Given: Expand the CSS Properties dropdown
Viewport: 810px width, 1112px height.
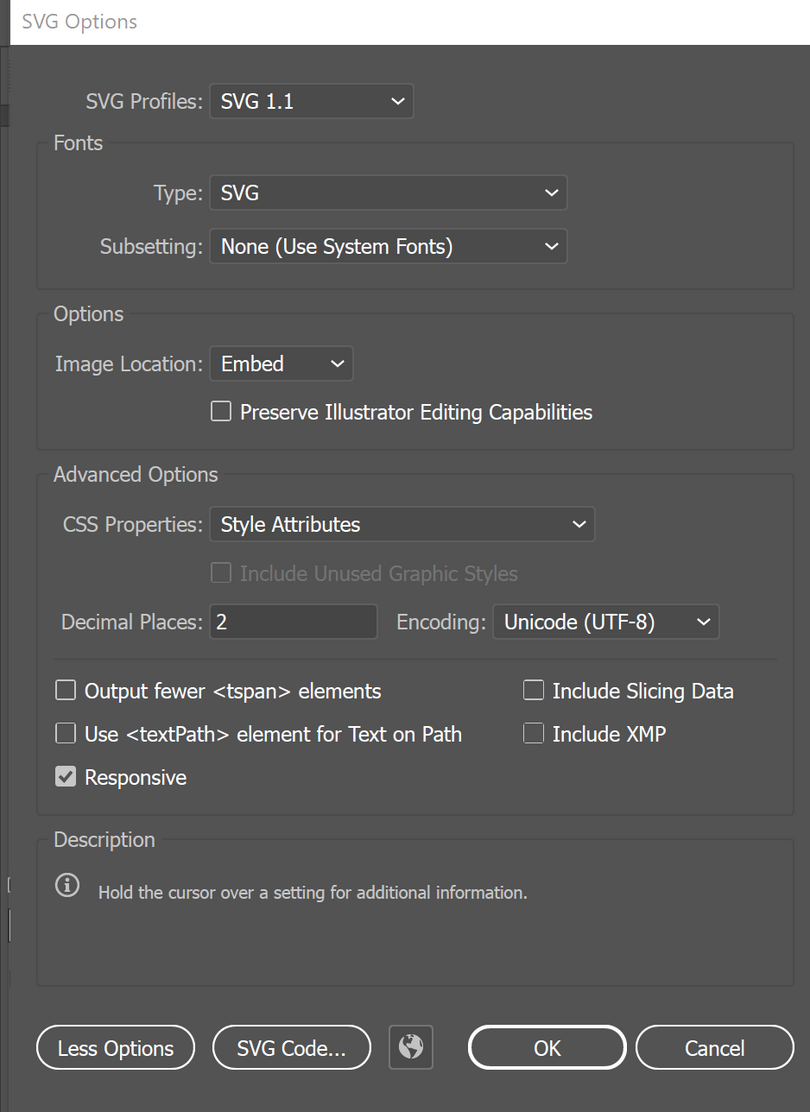Looking at the screenshot, I should pos(401,524).
